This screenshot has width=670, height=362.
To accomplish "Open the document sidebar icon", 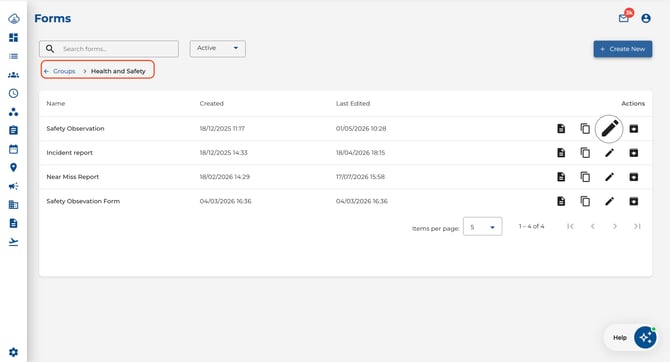I will [x=14, y=223].
